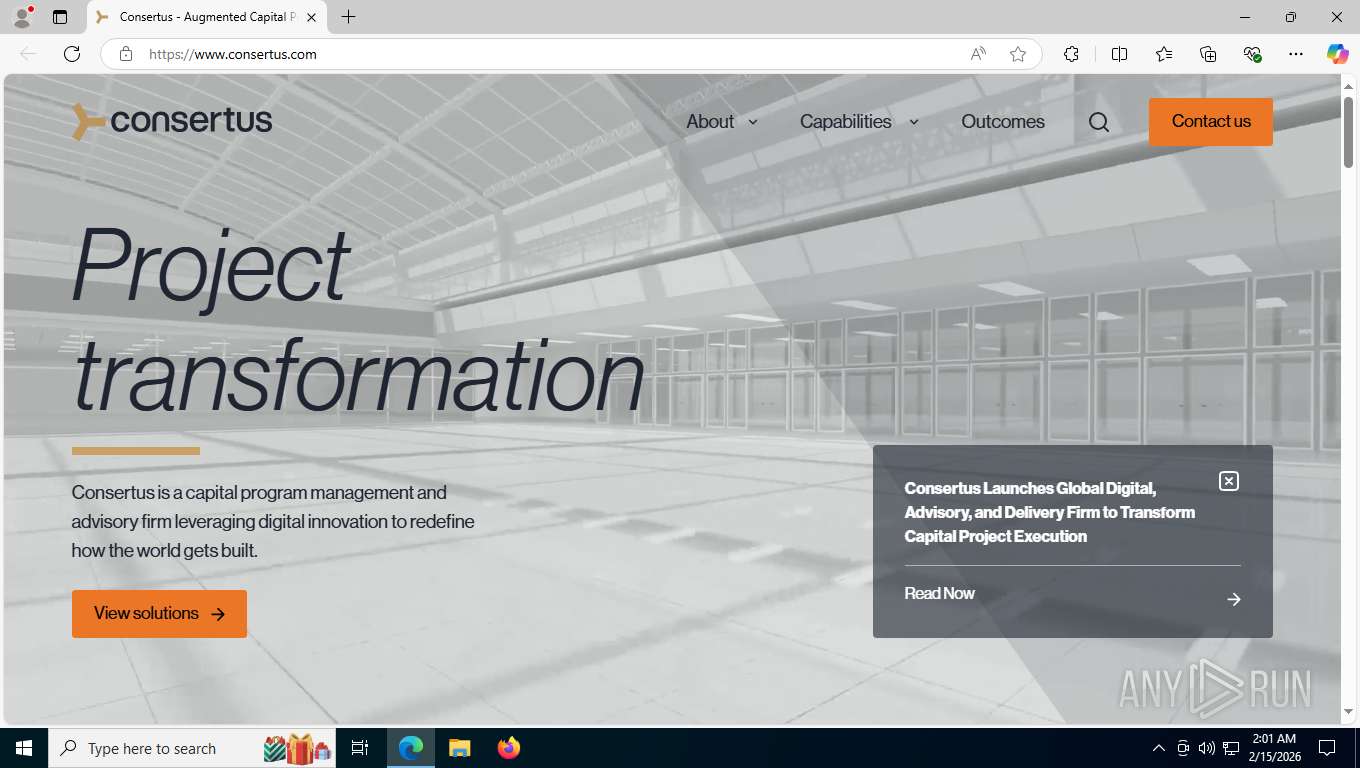Open the site search magnifier icon
This screenshot has width=1360, height=768.
coord(1099,122)
